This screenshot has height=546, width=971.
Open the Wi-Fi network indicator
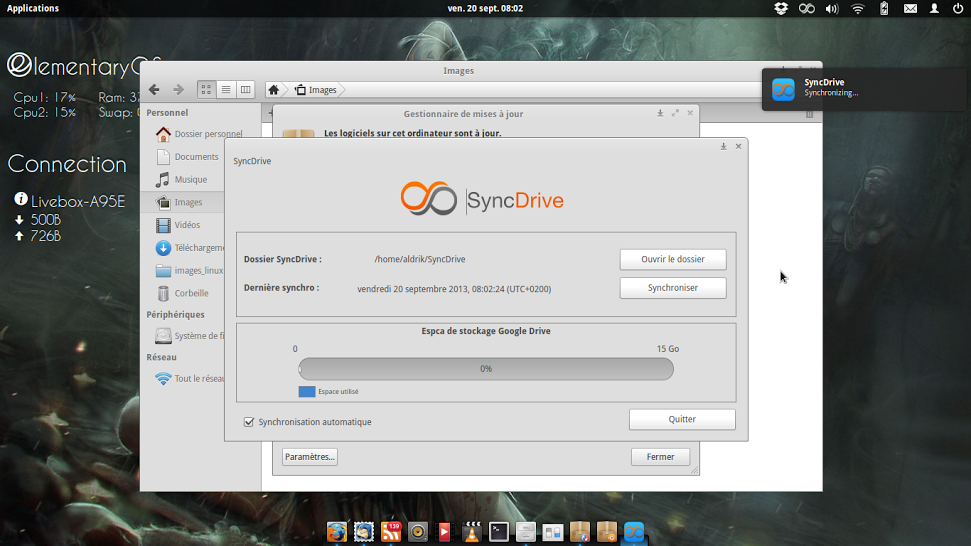858,8
